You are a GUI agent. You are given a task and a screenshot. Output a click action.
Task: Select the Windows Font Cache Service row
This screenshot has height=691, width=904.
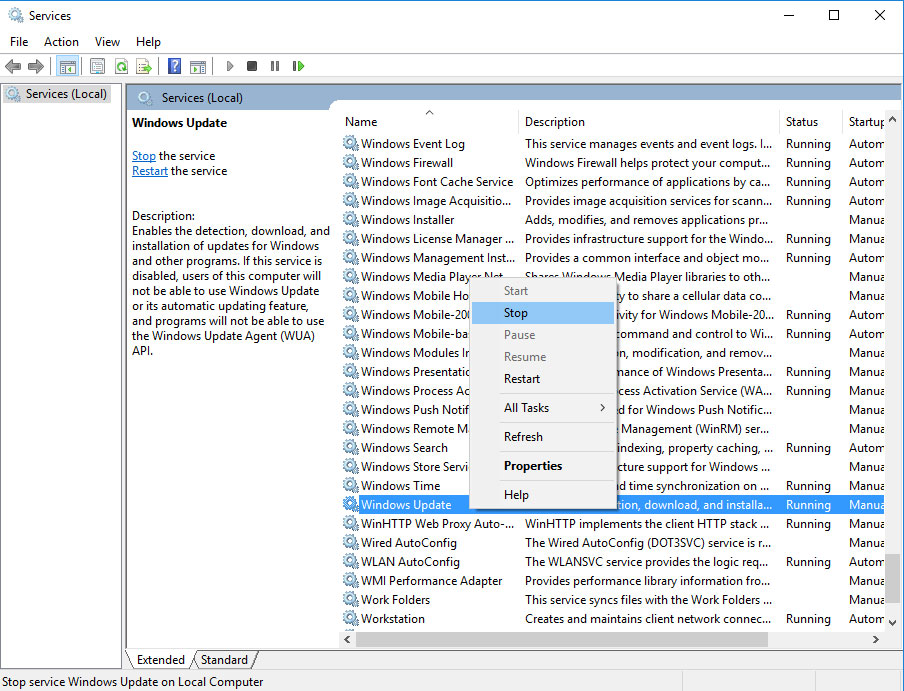point(613,182)
